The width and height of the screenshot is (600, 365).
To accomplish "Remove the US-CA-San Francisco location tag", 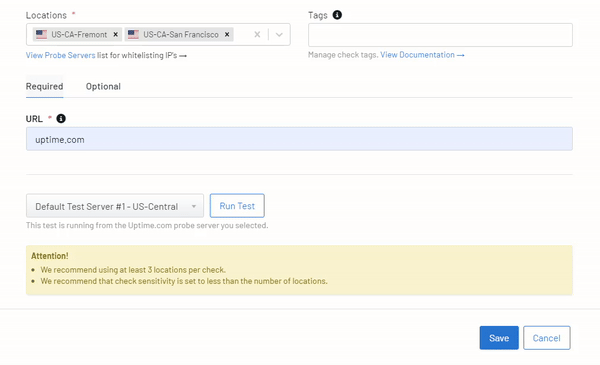I will click(227, 34).
